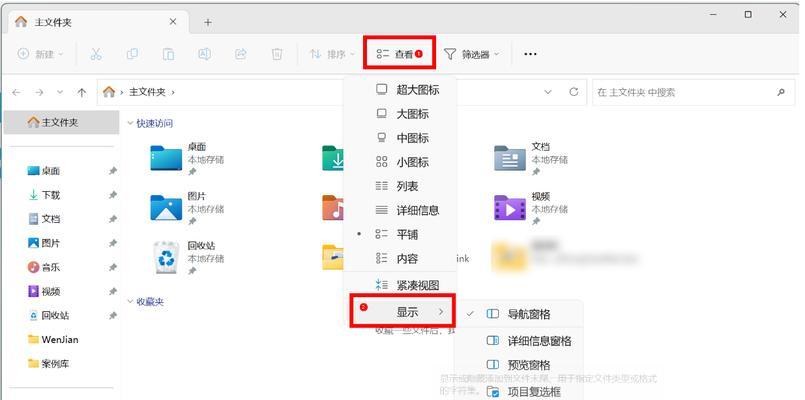
Task: Click the 在主文件夹中搜索 search box
Action: pyautogui.click(x=693, y=92)
